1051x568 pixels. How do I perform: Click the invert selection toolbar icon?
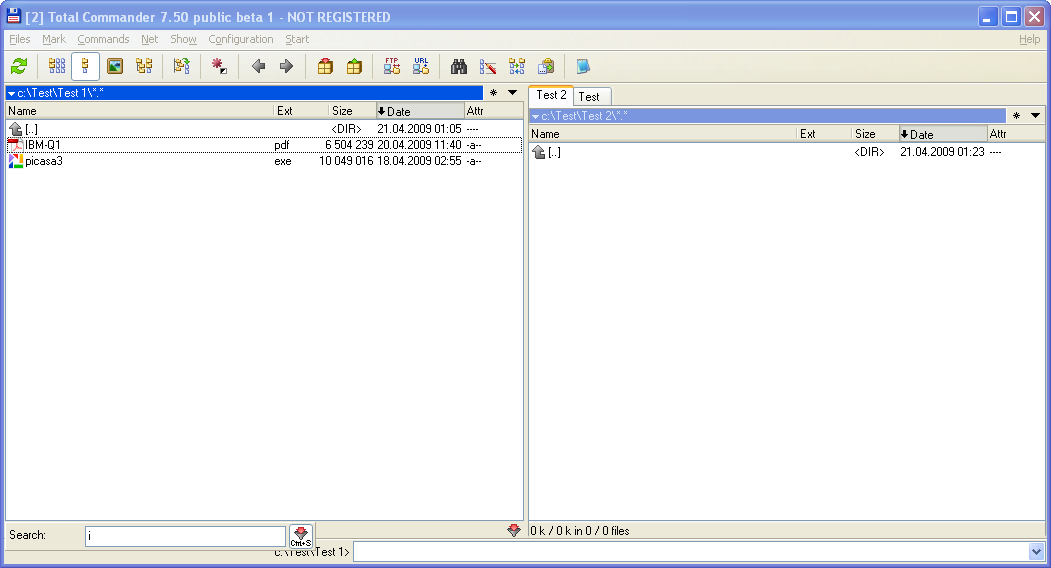coord(181,66)
